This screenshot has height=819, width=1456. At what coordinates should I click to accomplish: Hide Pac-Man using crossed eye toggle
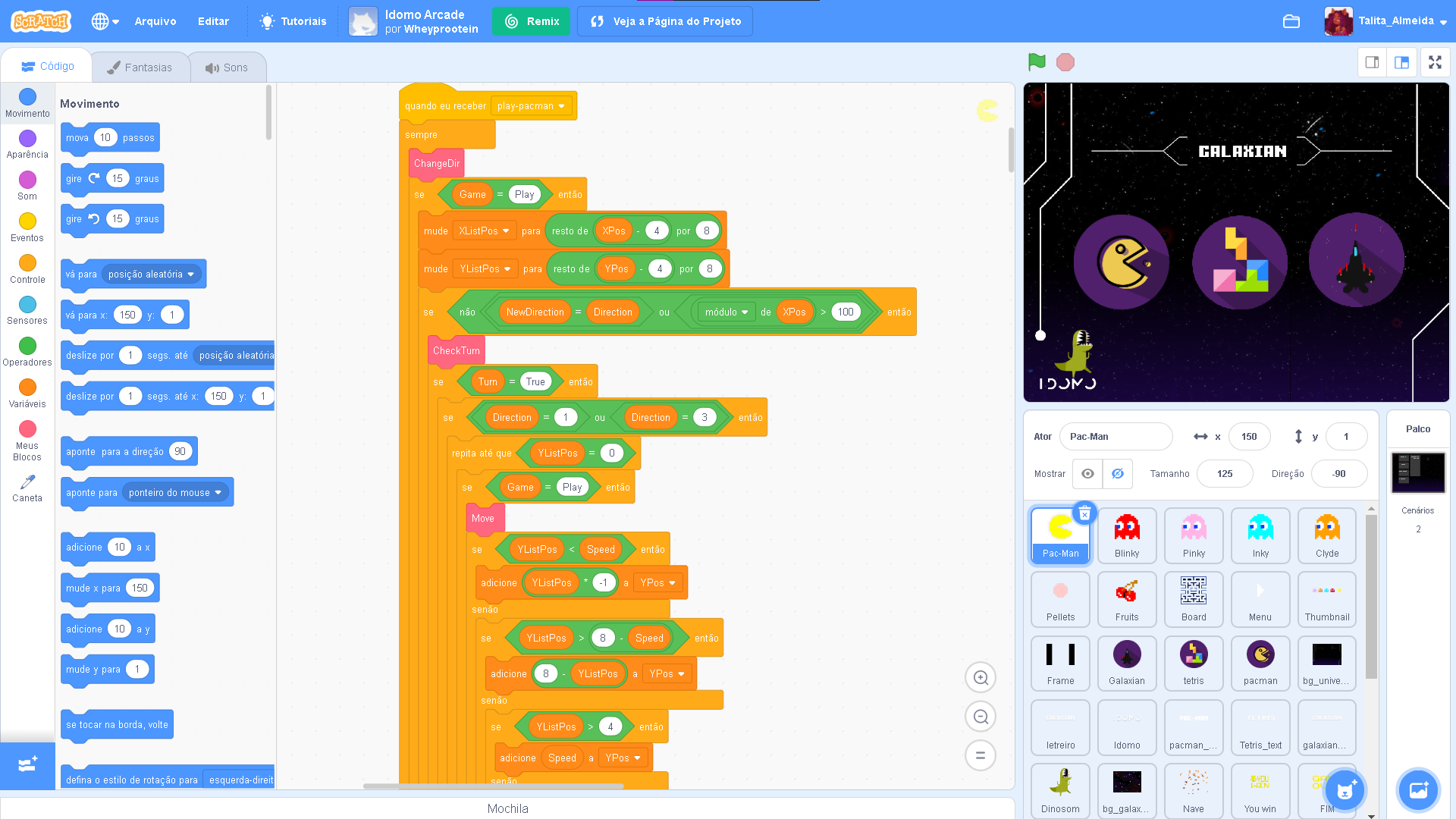(1117, 473)
